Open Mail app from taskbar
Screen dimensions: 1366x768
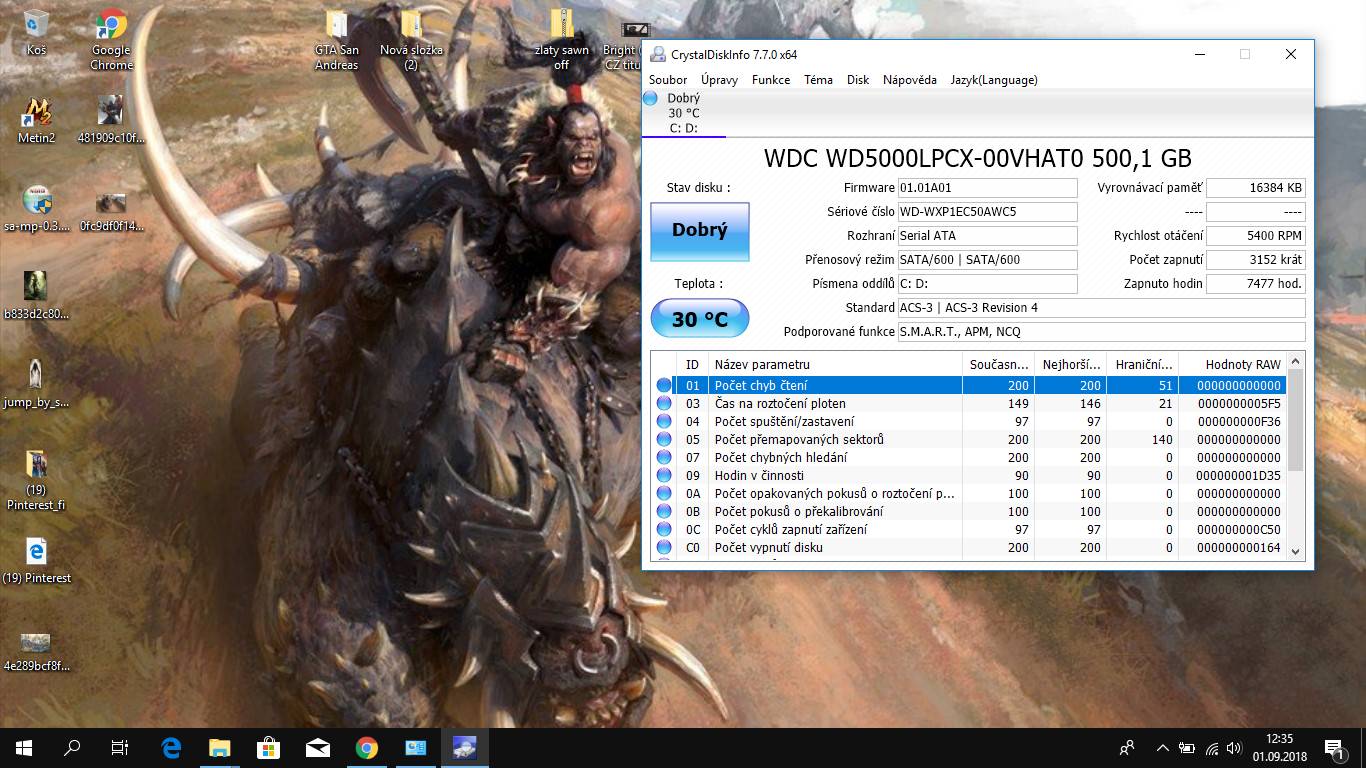click(317, 747)
